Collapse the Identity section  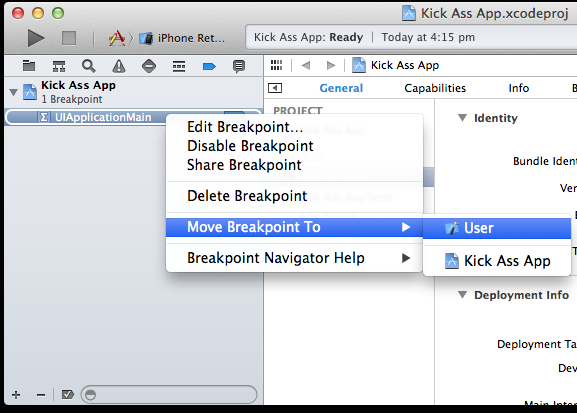pyautogui.click(x=462, y=118)
